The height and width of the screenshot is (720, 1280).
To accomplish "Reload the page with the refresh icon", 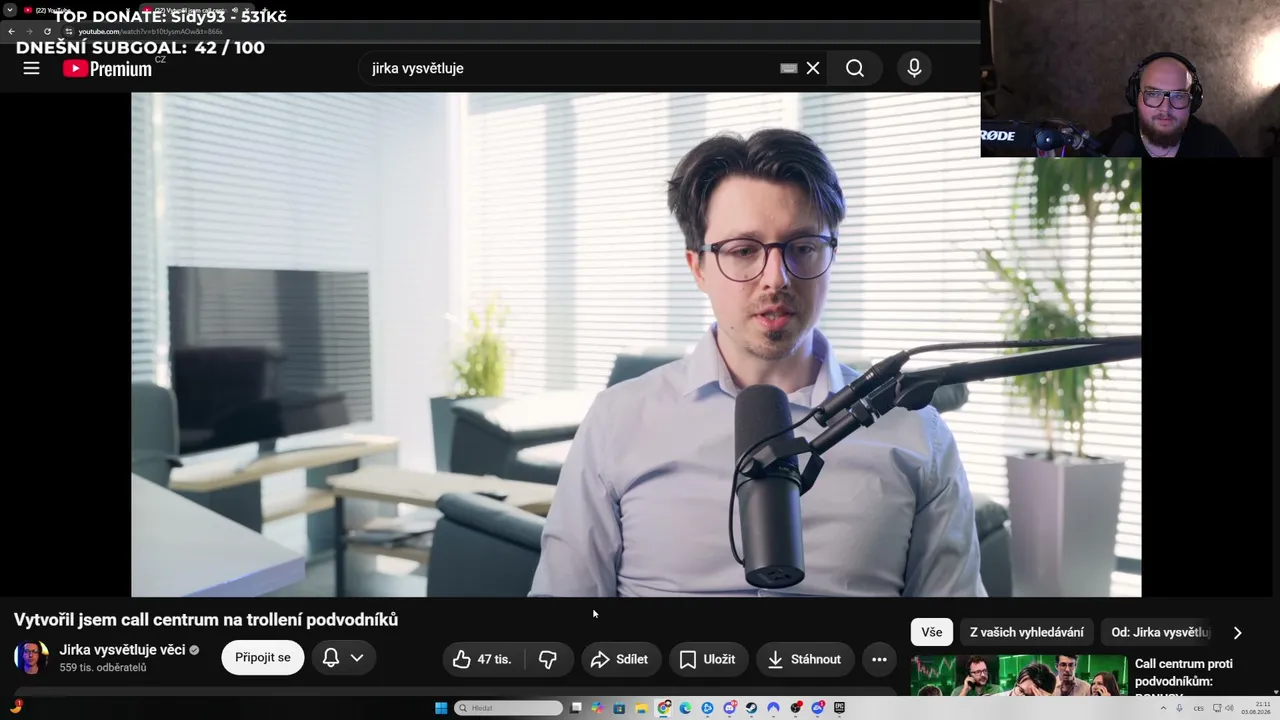I will coord(47,31).
